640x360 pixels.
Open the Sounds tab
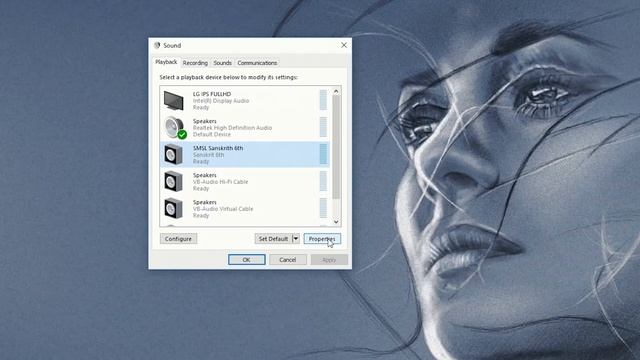click(222, 63)
